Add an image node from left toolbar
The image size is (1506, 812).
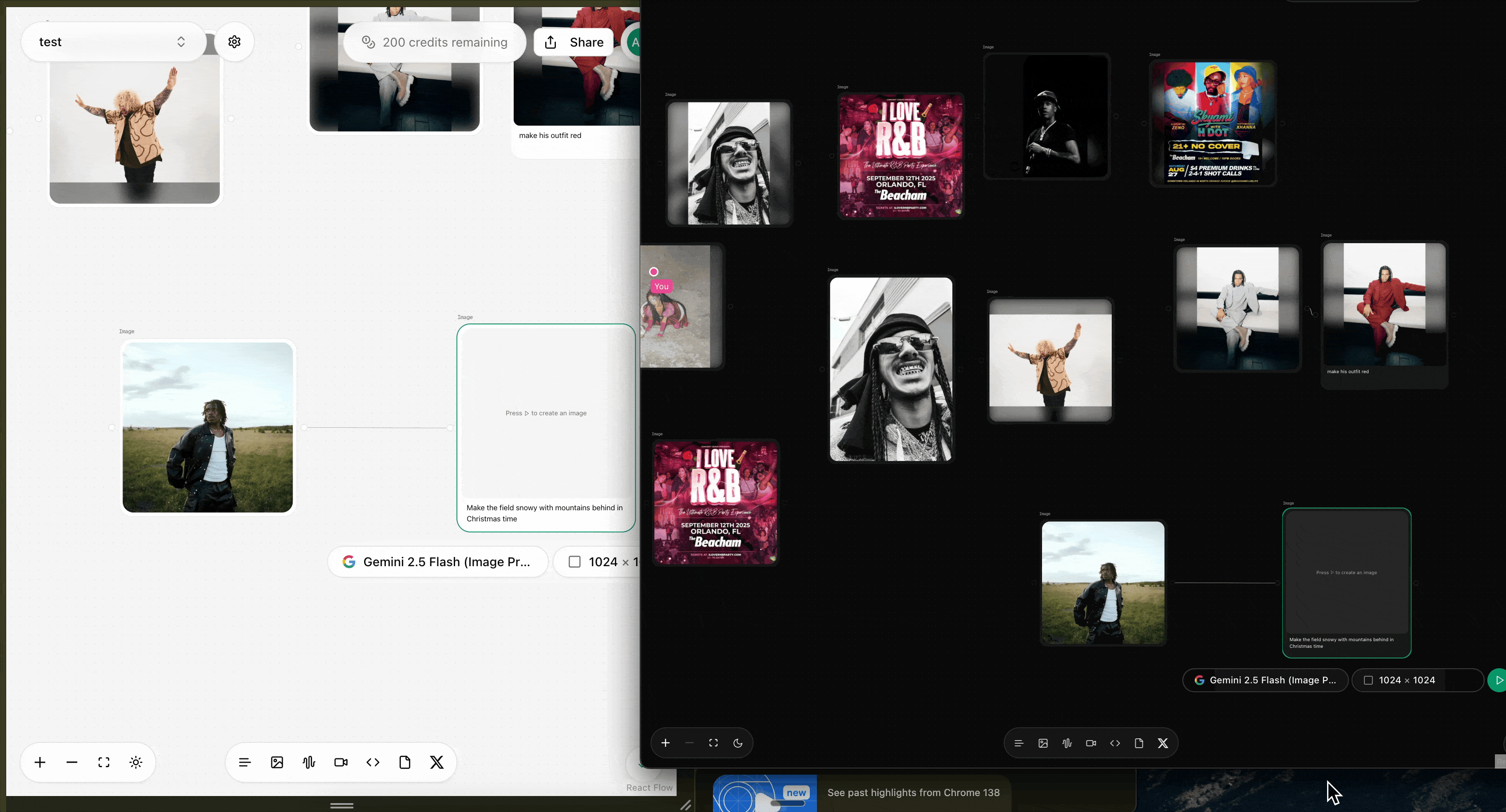277,762
